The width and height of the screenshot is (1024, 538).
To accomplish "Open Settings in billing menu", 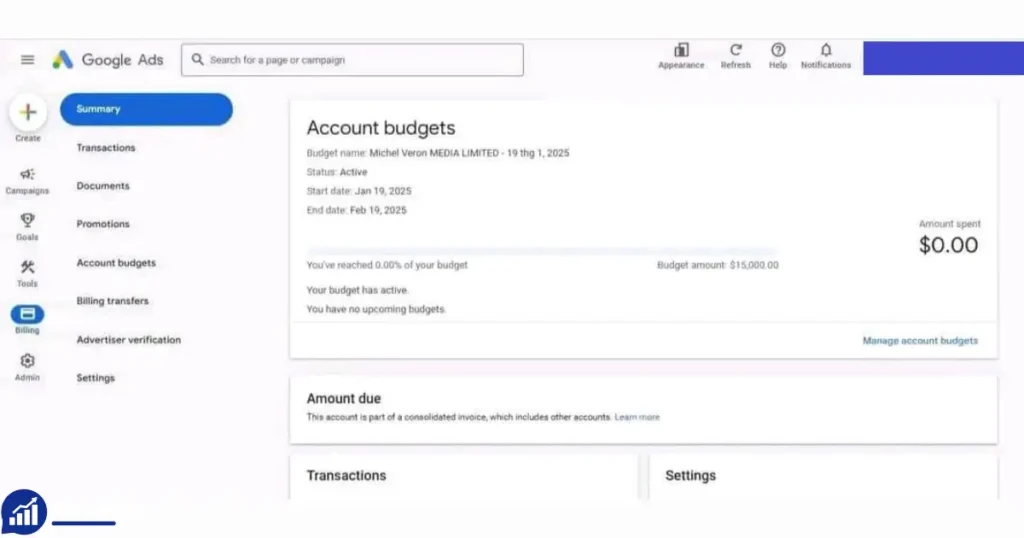I will 95,378.
